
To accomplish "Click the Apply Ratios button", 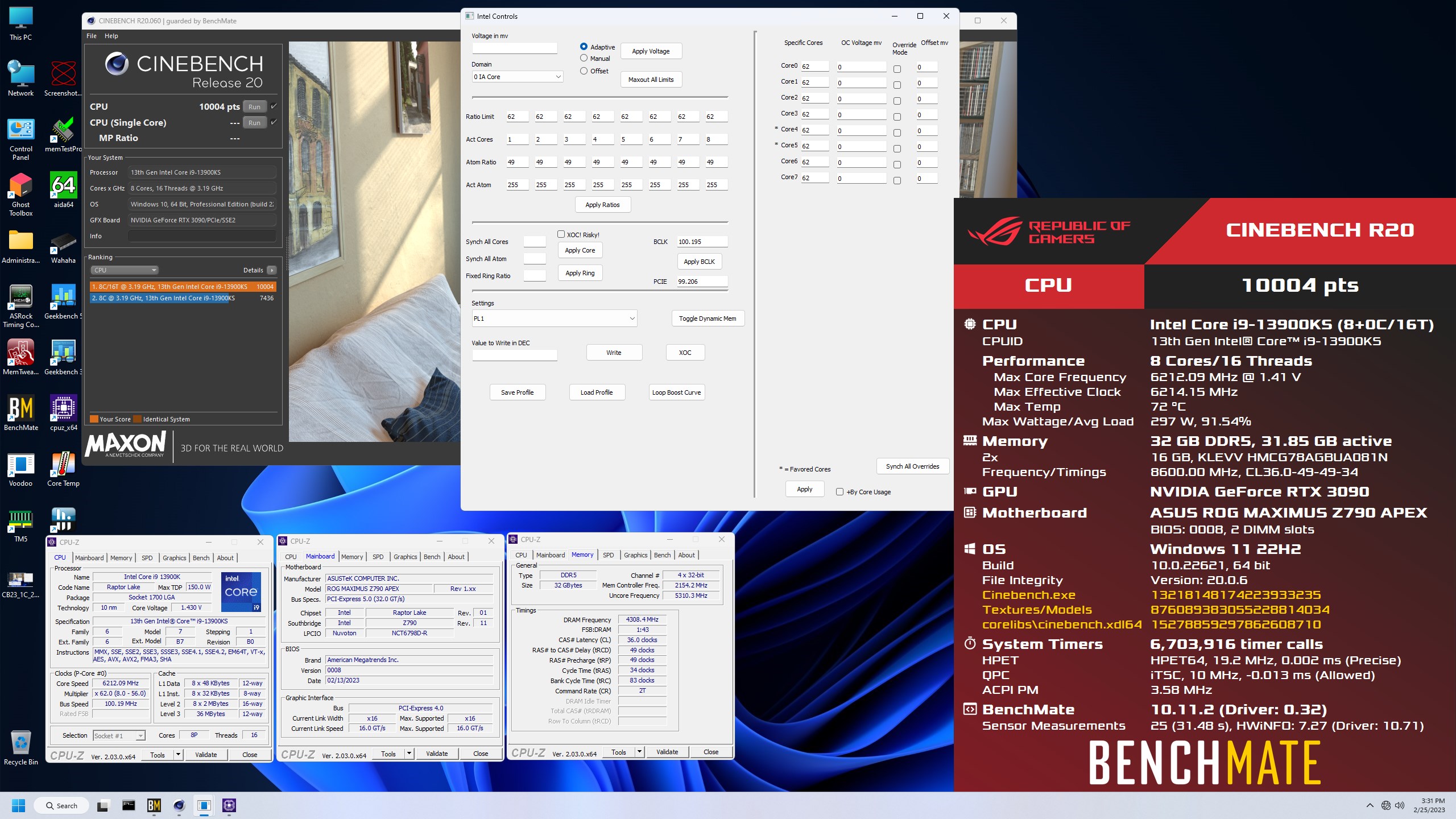I will click(x=603, y=205).
